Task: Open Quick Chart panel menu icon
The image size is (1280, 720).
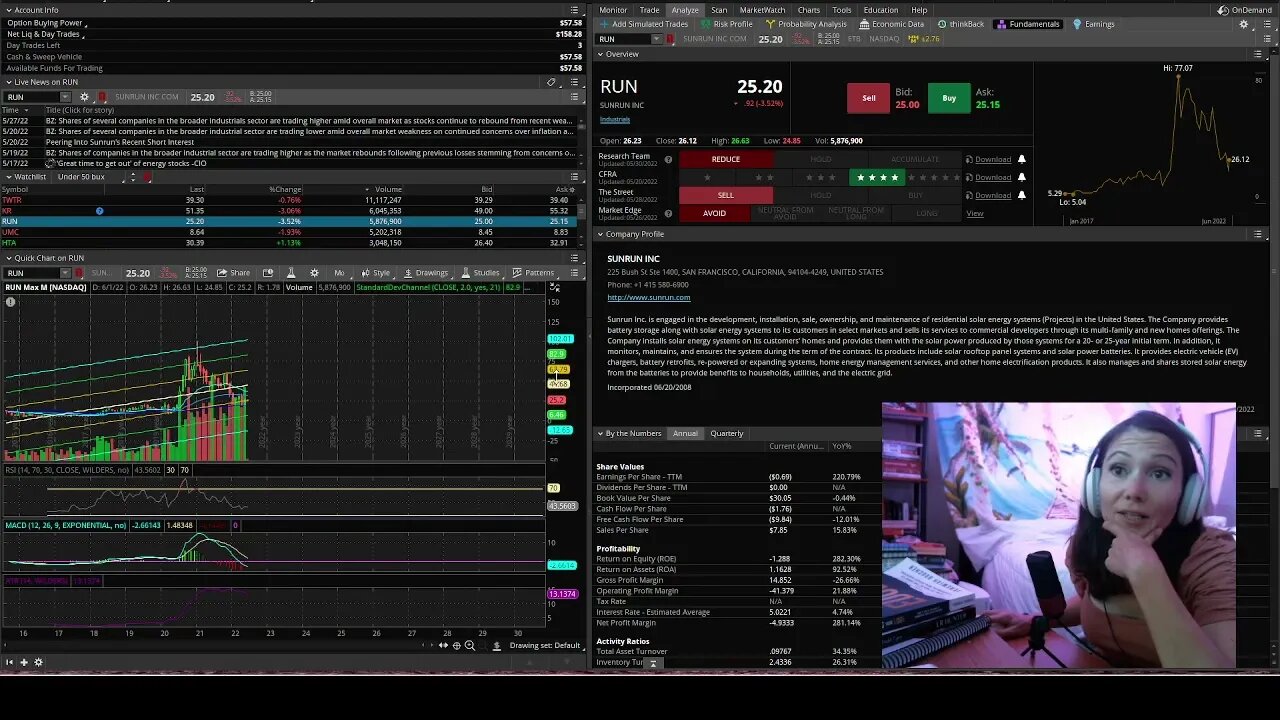Action: click(574, 258)
